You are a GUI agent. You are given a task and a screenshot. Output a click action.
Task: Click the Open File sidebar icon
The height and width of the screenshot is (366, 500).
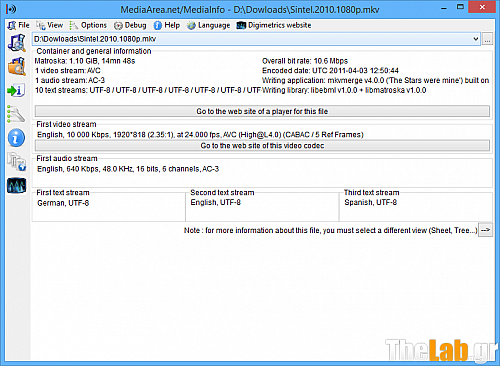tap(17, 43)
